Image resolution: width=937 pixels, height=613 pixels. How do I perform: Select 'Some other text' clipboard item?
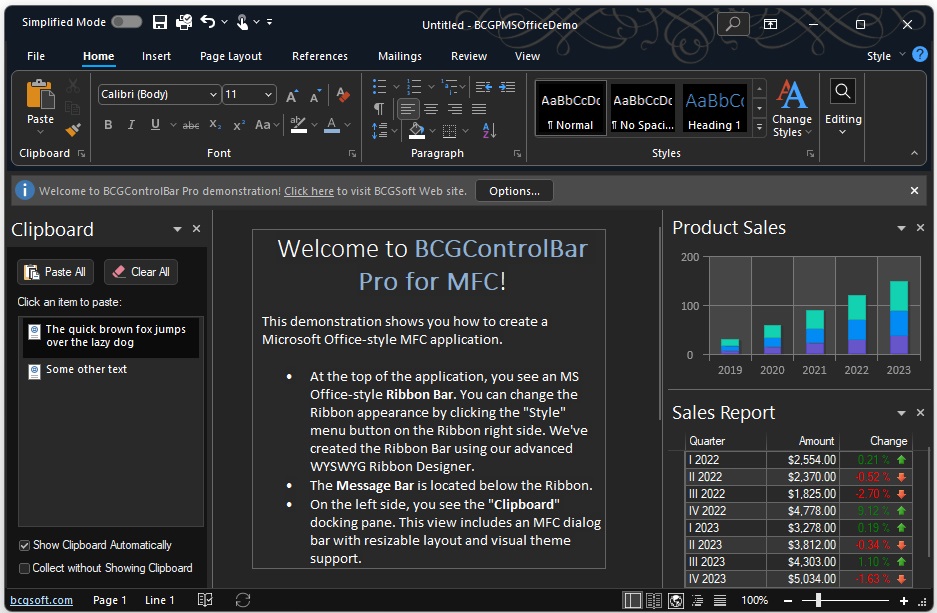coord(86,369)
